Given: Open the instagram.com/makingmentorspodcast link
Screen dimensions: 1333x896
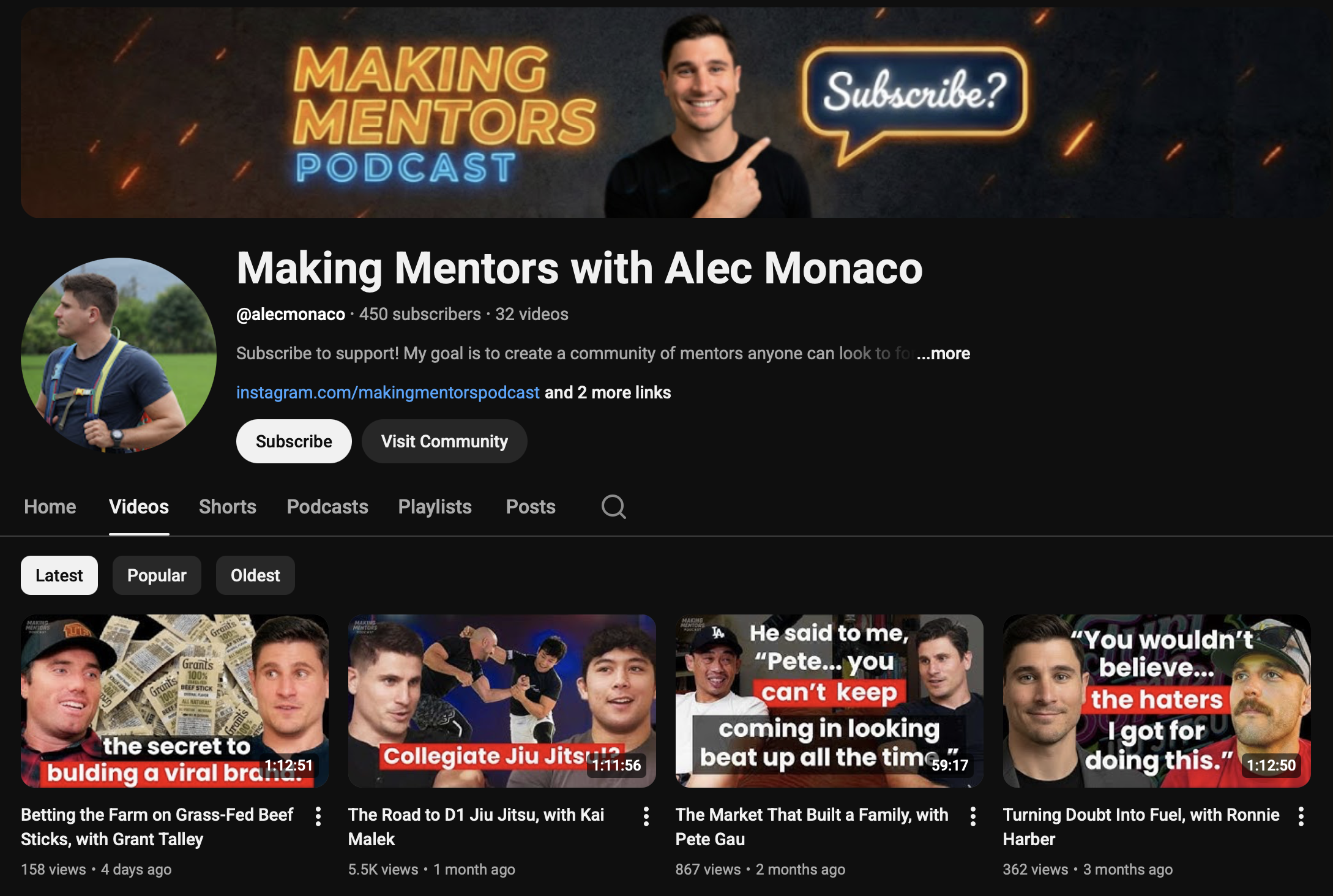Looking at the screenshot, I should 388,392.
